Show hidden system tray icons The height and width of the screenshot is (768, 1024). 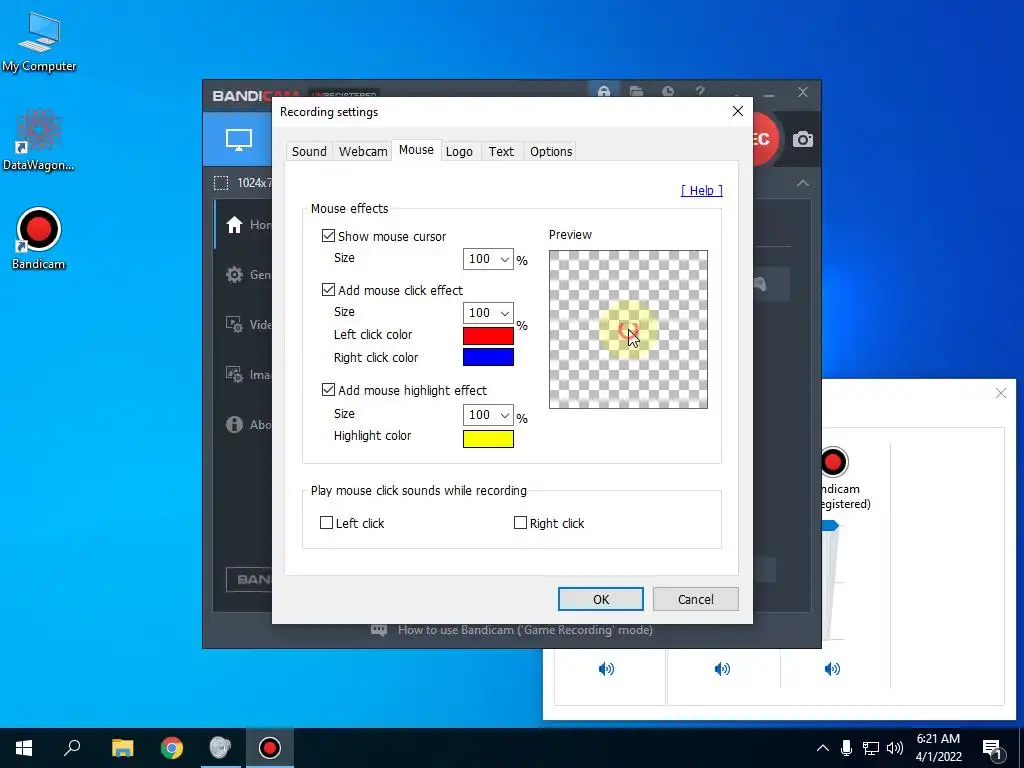tap(823, 748)
